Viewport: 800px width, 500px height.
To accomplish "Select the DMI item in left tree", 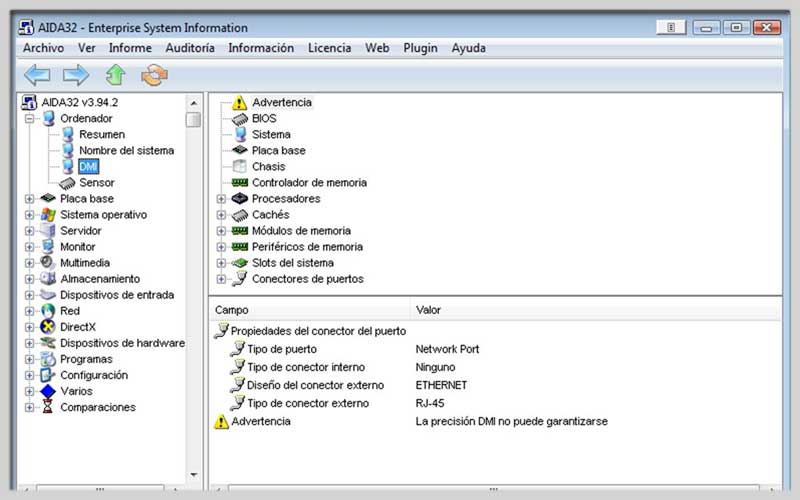I will (x=88, y=167).
